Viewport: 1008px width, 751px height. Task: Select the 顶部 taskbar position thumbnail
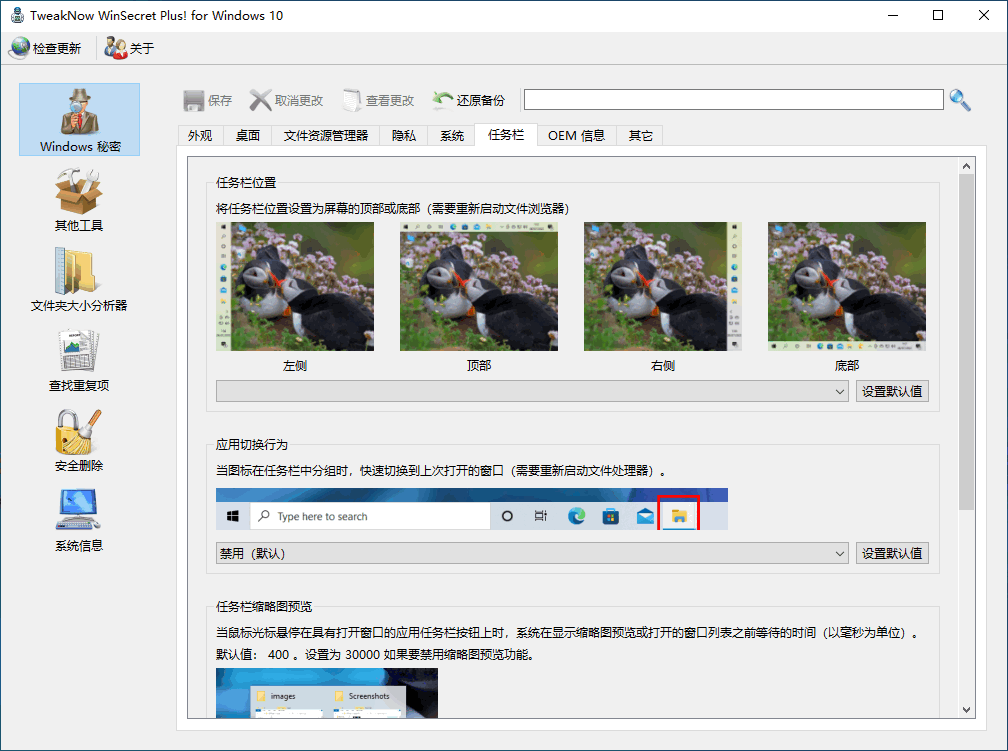479,286
